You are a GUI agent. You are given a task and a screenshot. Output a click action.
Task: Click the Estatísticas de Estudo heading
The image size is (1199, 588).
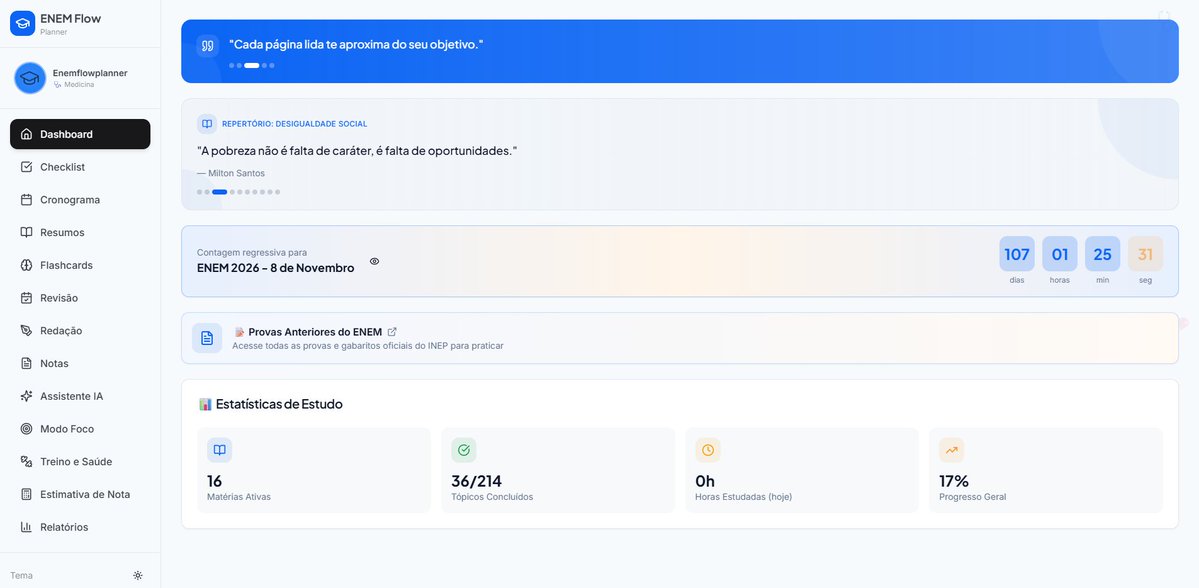[279, 404]
